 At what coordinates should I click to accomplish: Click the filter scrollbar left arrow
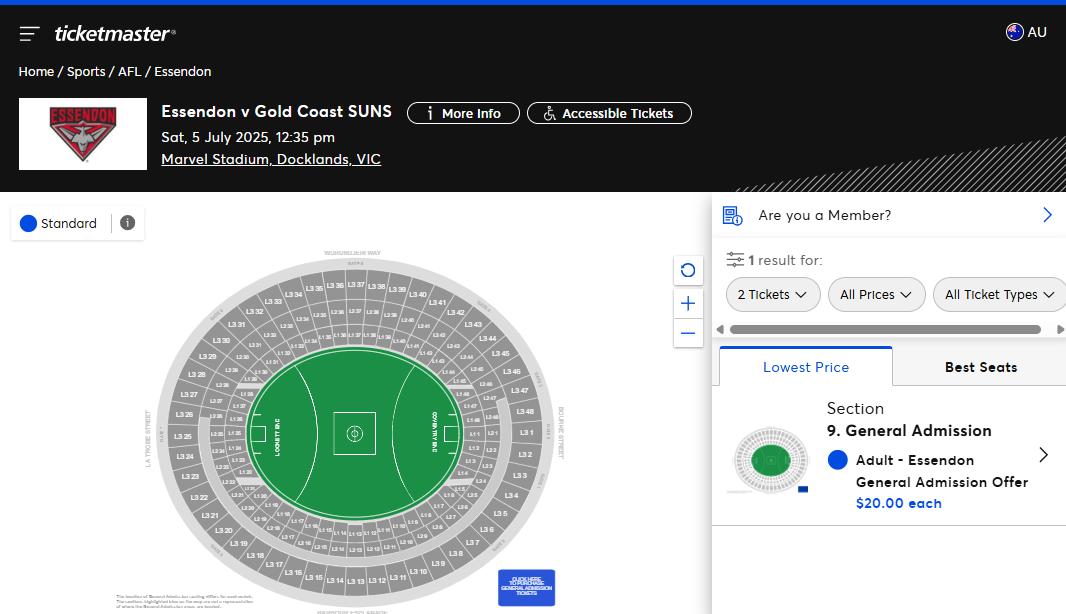point(720,330)
